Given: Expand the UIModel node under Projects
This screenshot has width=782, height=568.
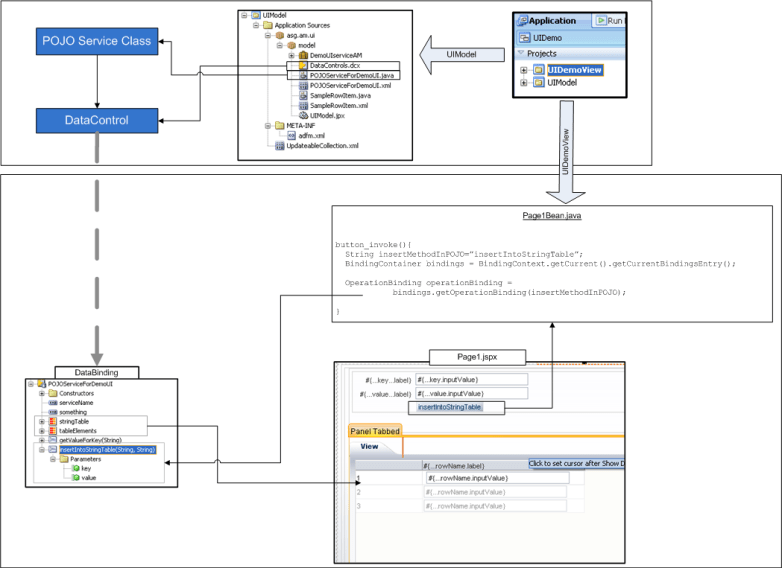Looking at the screenshot, I should (524, 84).
